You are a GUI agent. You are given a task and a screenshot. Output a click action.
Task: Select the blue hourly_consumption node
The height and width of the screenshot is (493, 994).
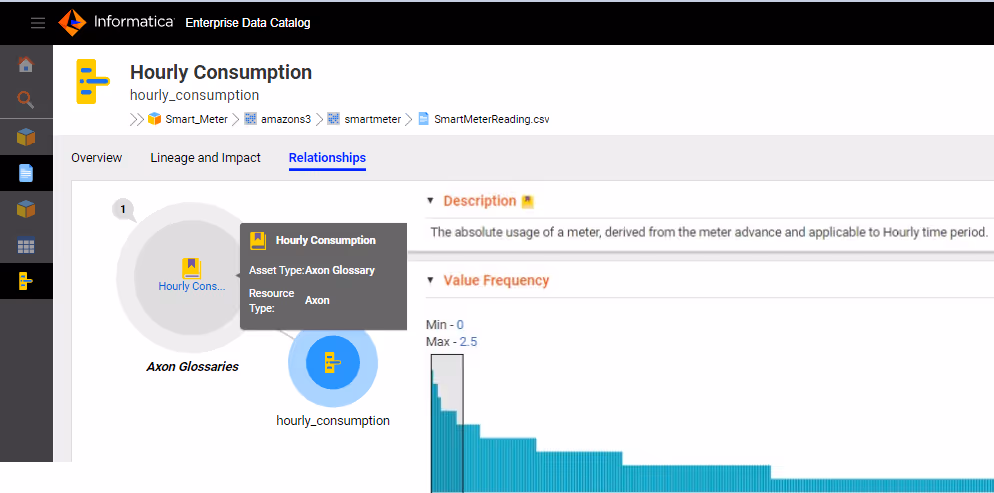click(333, 362)
